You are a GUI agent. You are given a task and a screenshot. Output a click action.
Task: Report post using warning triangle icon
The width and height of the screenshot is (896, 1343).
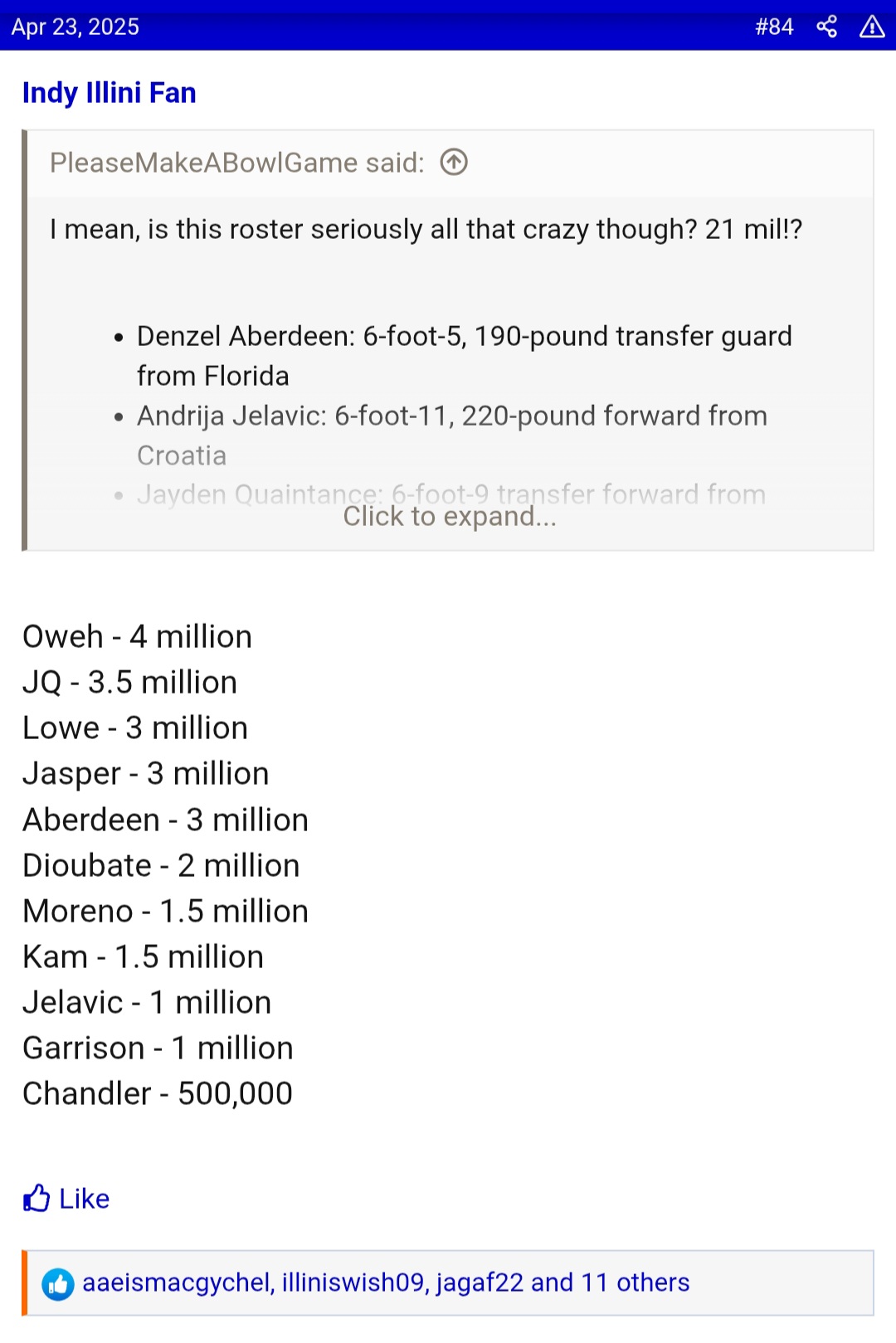click(872, 27)
